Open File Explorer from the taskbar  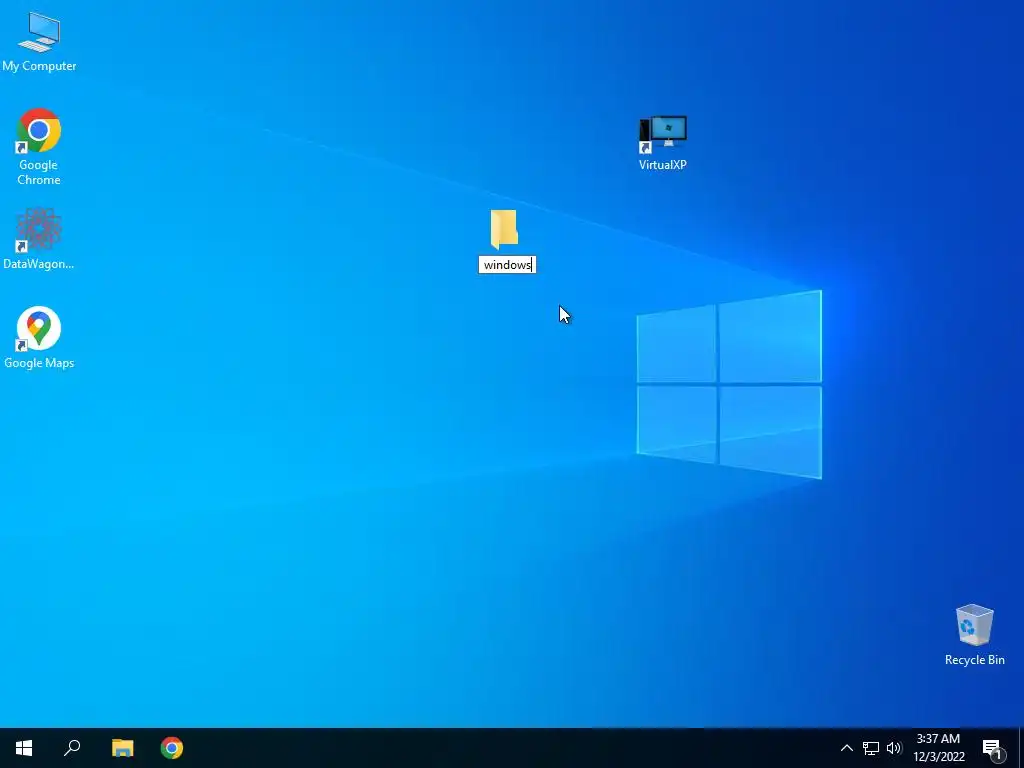[122, 748]
